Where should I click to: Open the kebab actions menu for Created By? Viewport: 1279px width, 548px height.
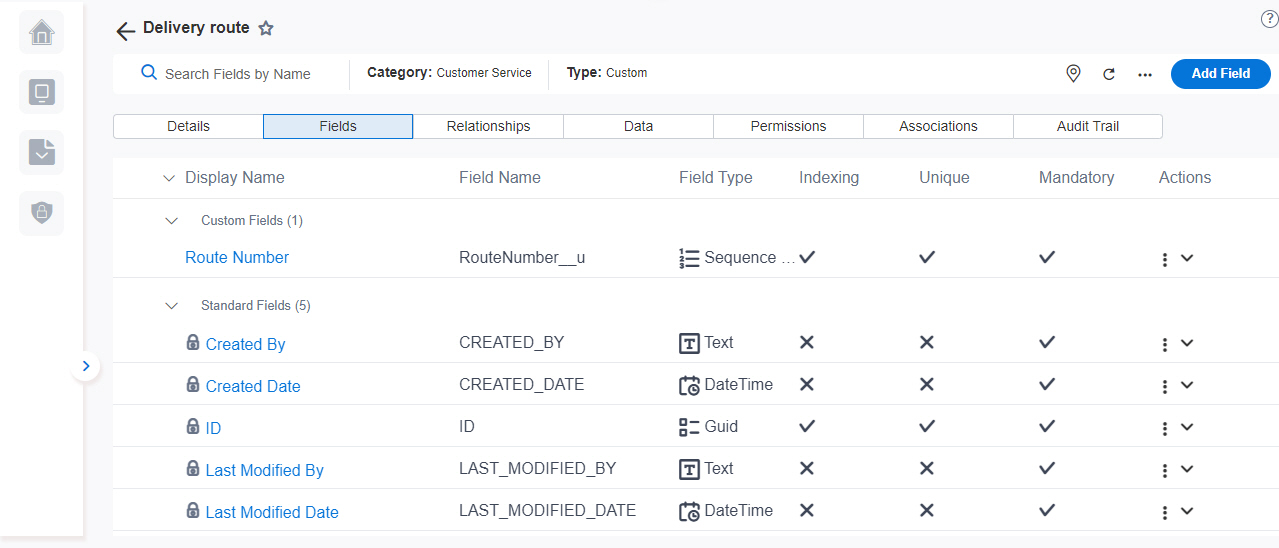tap(1165, 345)
